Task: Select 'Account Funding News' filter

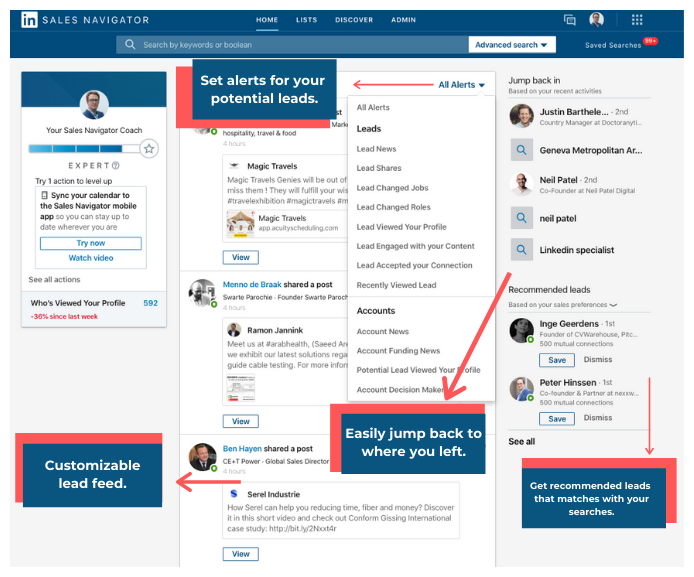Action: [398, 350]
